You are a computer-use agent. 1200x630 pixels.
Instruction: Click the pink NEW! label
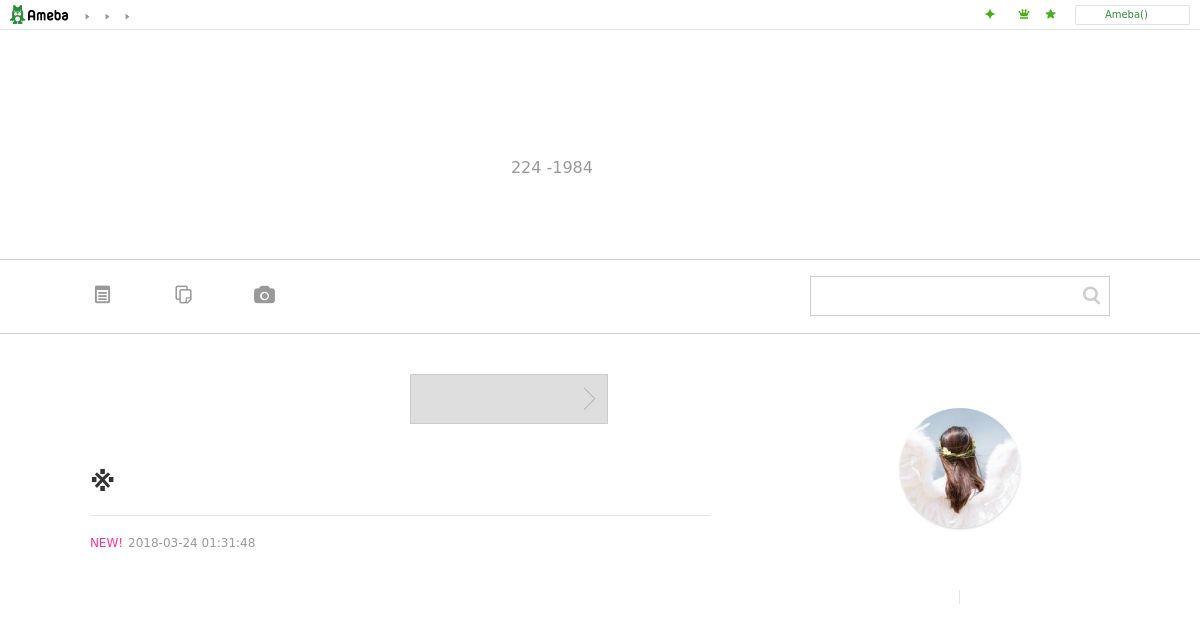click(106, 543)
